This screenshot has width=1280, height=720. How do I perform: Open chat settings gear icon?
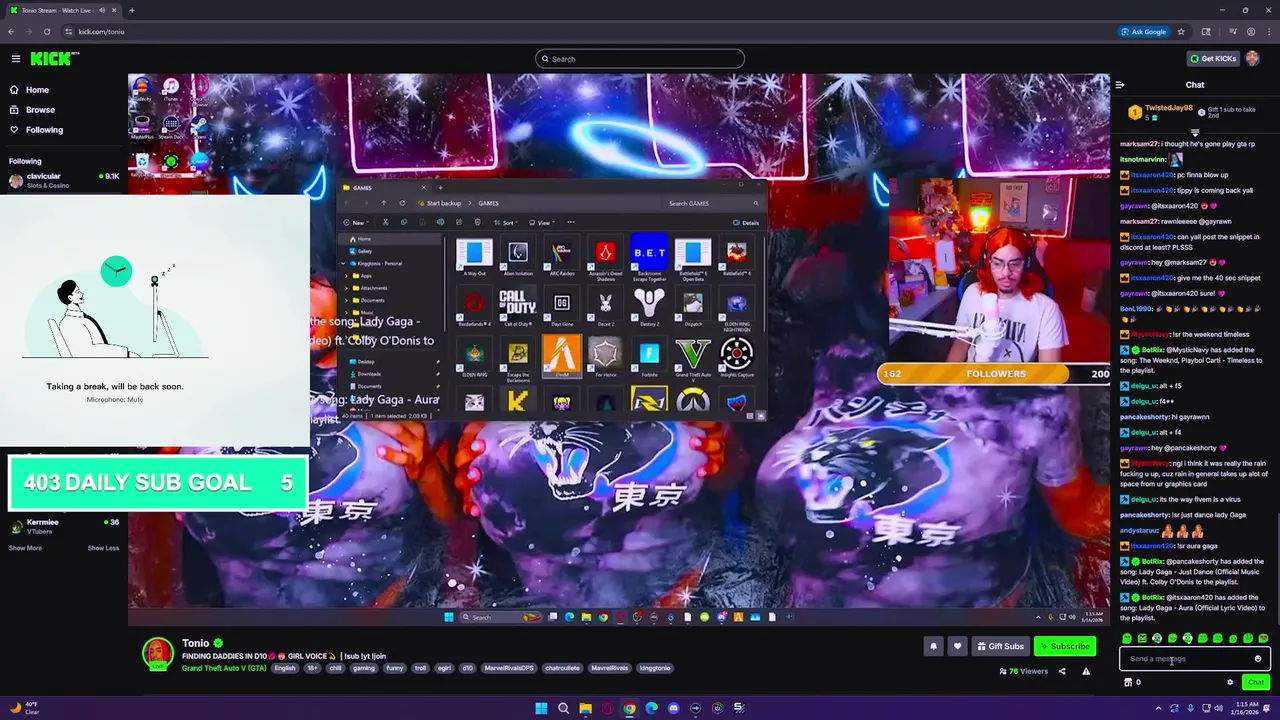(x=1230, y=682)
